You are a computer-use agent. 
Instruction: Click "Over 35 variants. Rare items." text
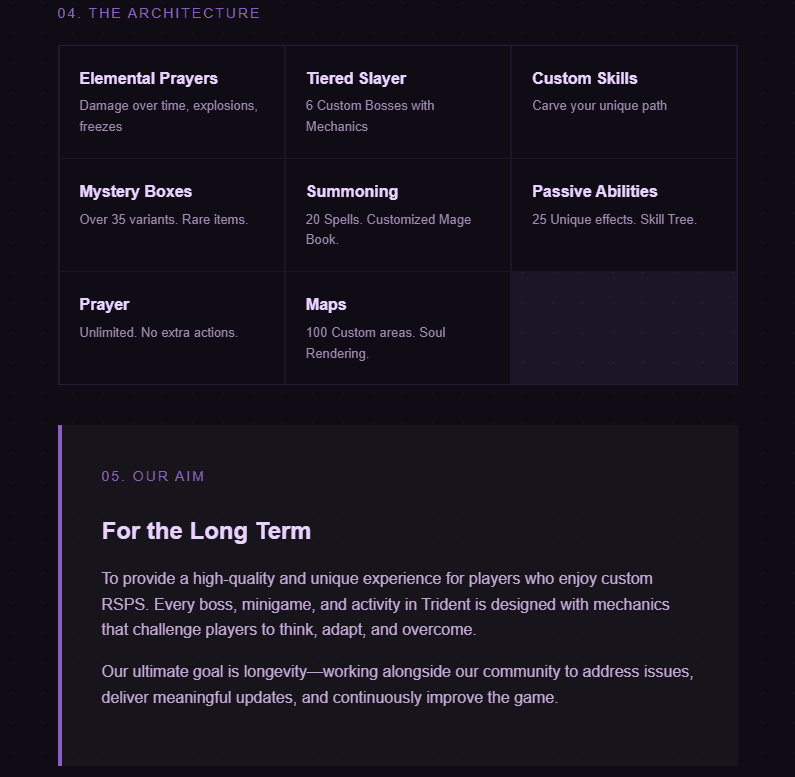point(163,219)
